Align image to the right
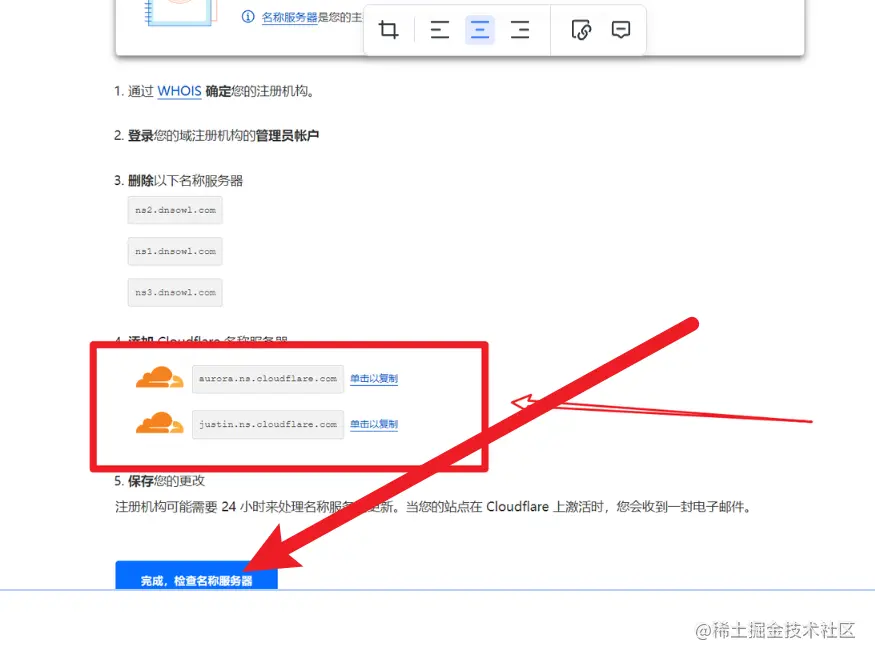The width and height of the screenshot is (875, 660). pos(520,30)
